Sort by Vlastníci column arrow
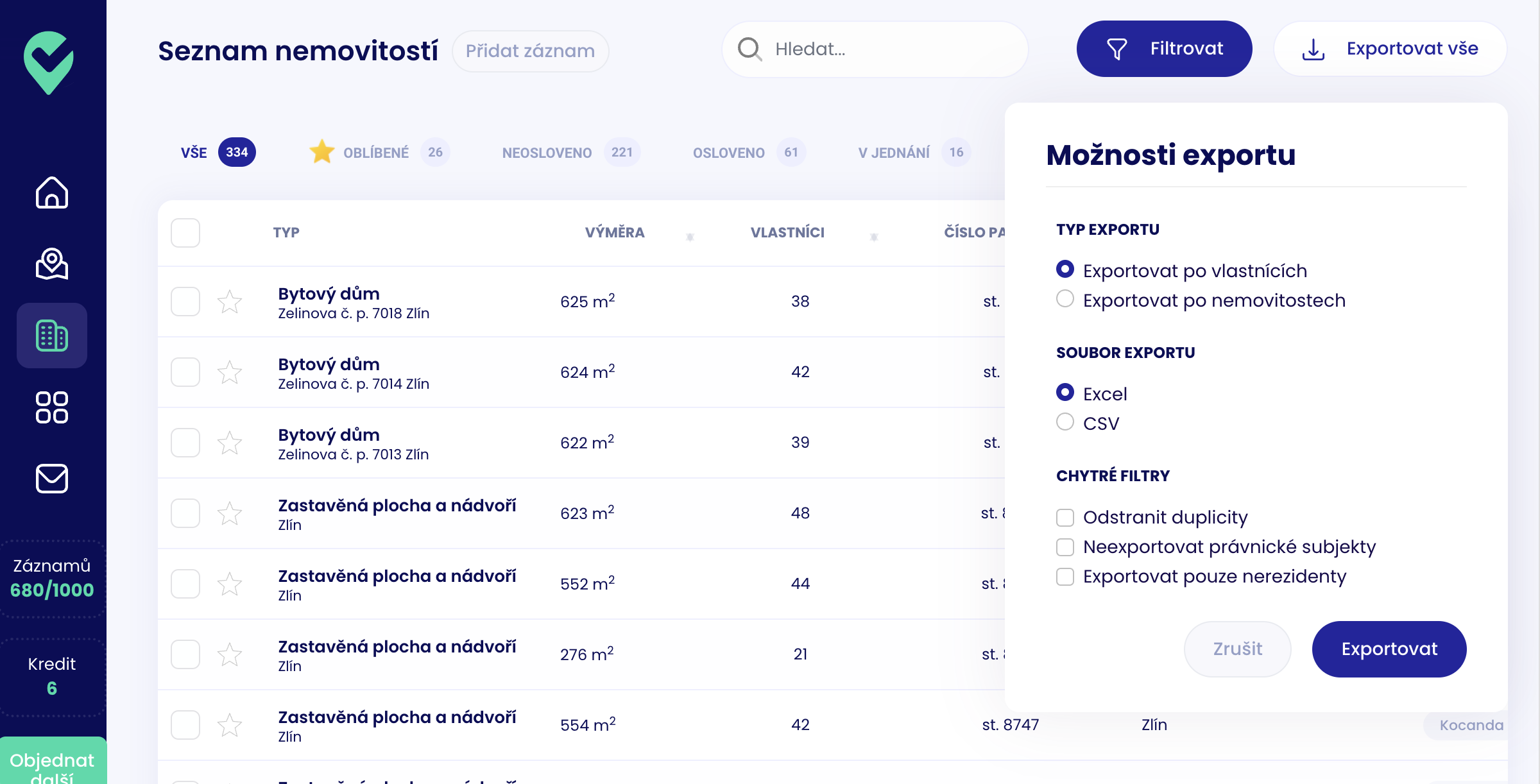This screenshot has width=1540, height=784. tap(873, 237)
